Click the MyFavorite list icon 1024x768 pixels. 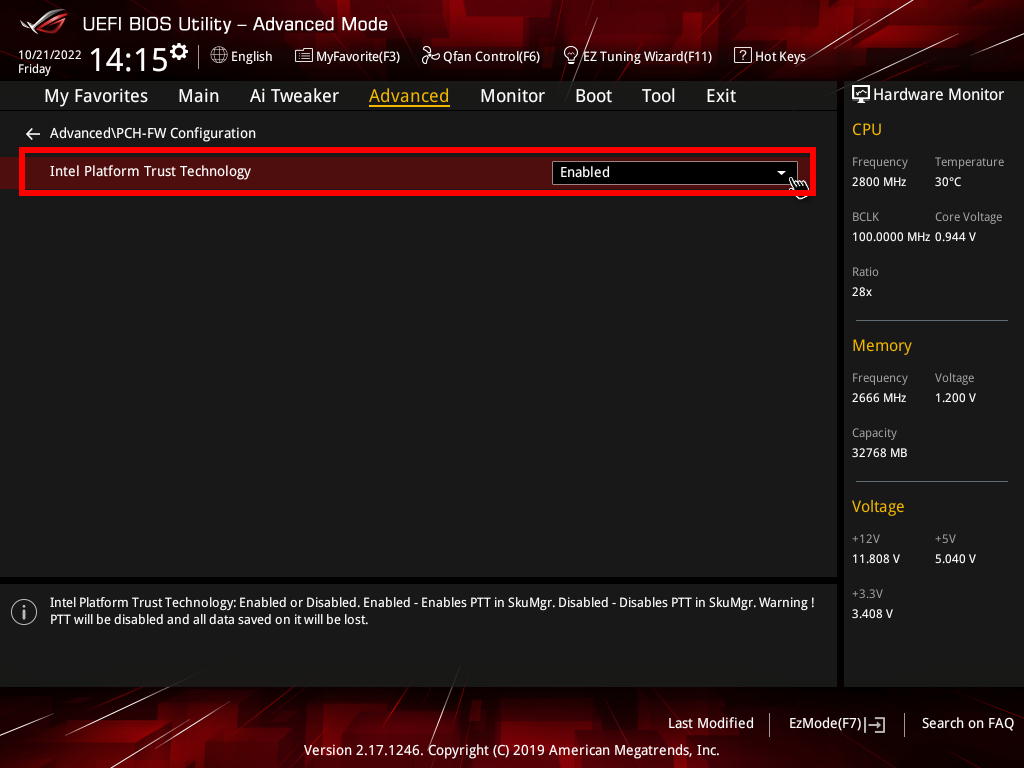(304, 56)
